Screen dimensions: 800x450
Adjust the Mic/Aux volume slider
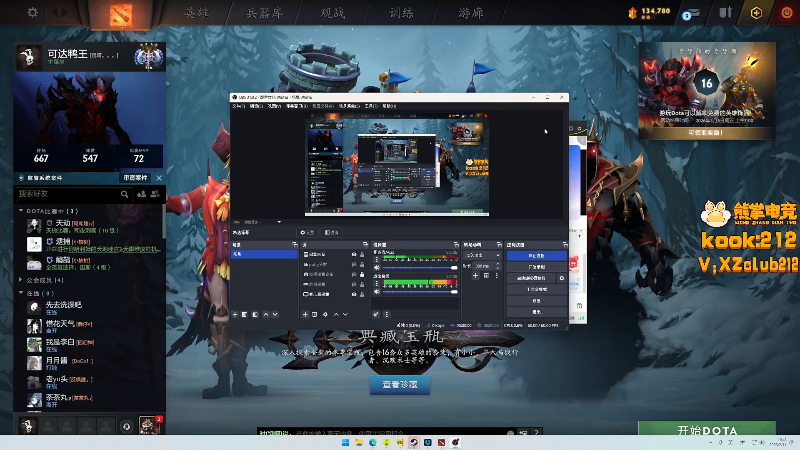click(419, 267)
